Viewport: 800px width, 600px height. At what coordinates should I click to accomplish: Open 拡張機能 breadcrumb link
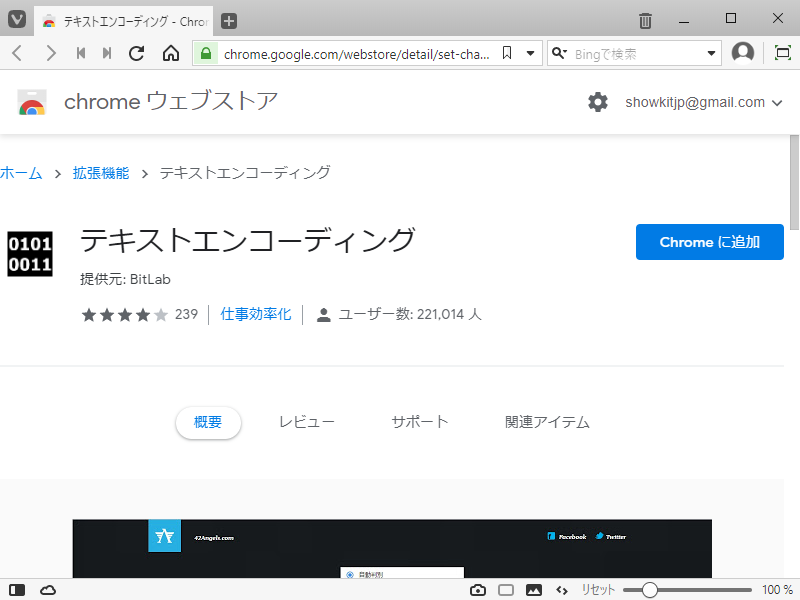pyautogui.click(x=101, y=173)
